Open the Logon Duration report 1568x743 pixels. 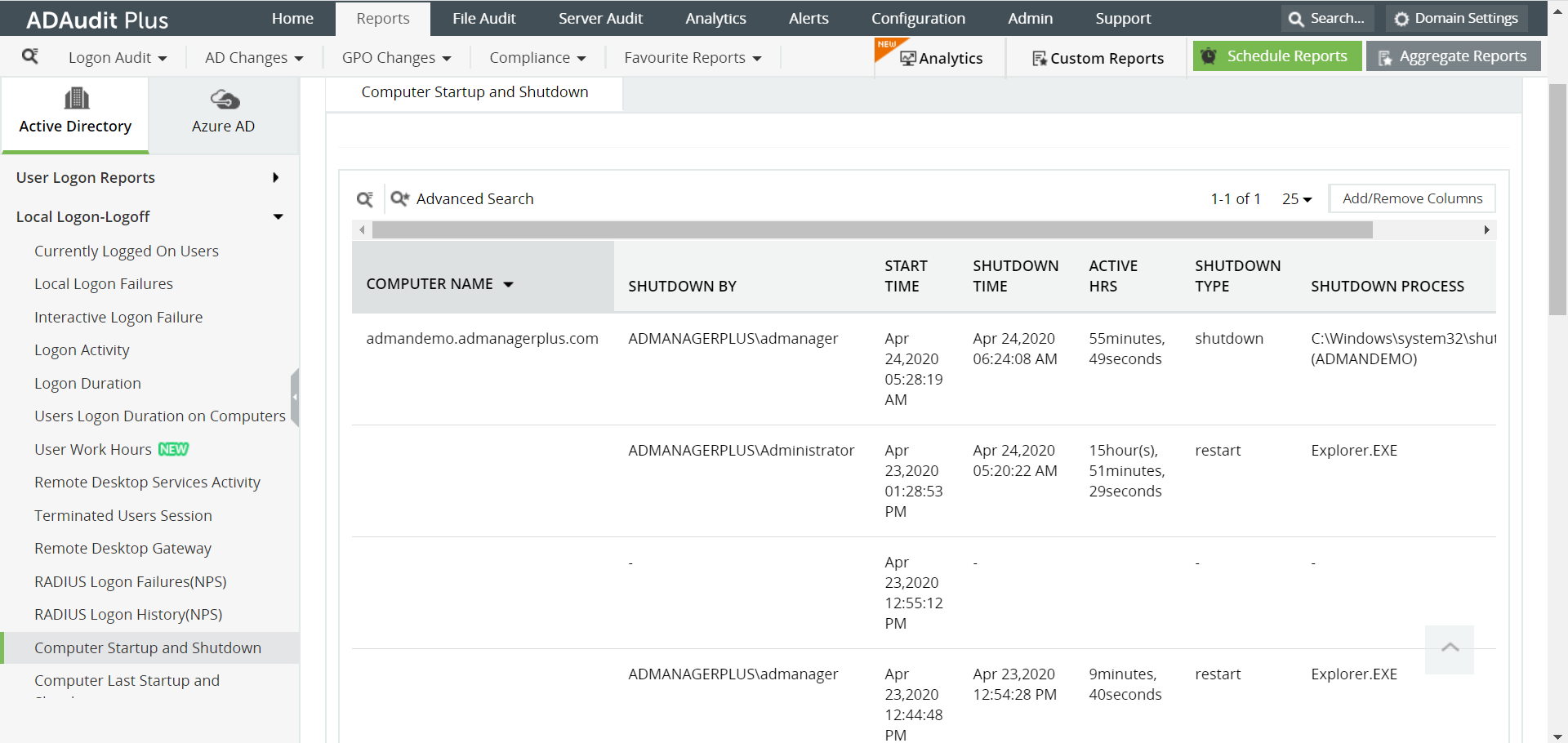(87, 383)
